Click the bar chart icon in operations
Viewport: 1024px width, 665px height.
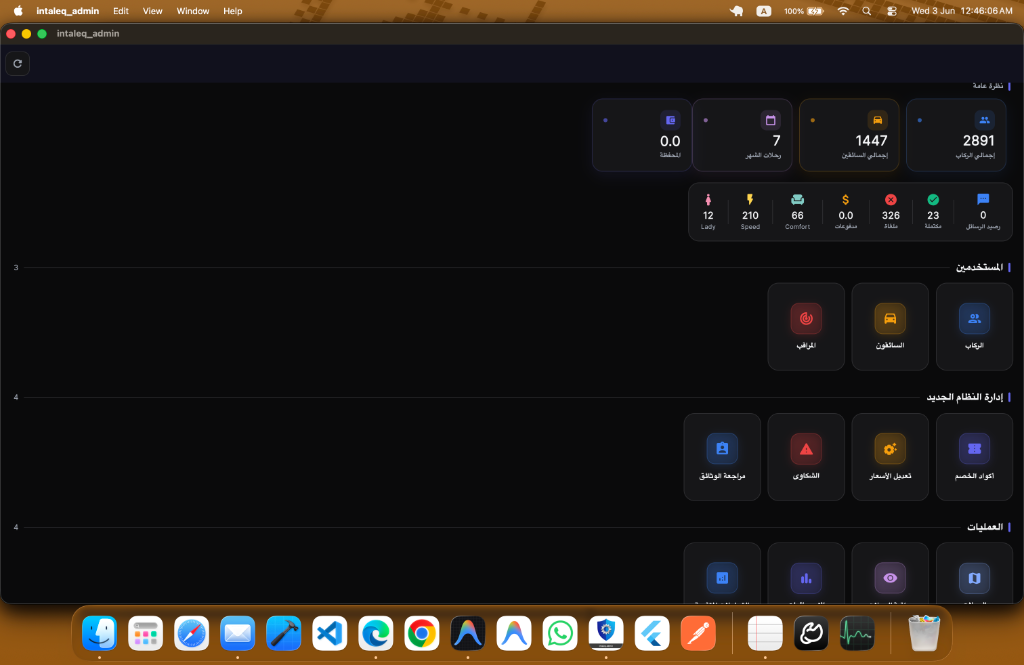tap(806, 578)
